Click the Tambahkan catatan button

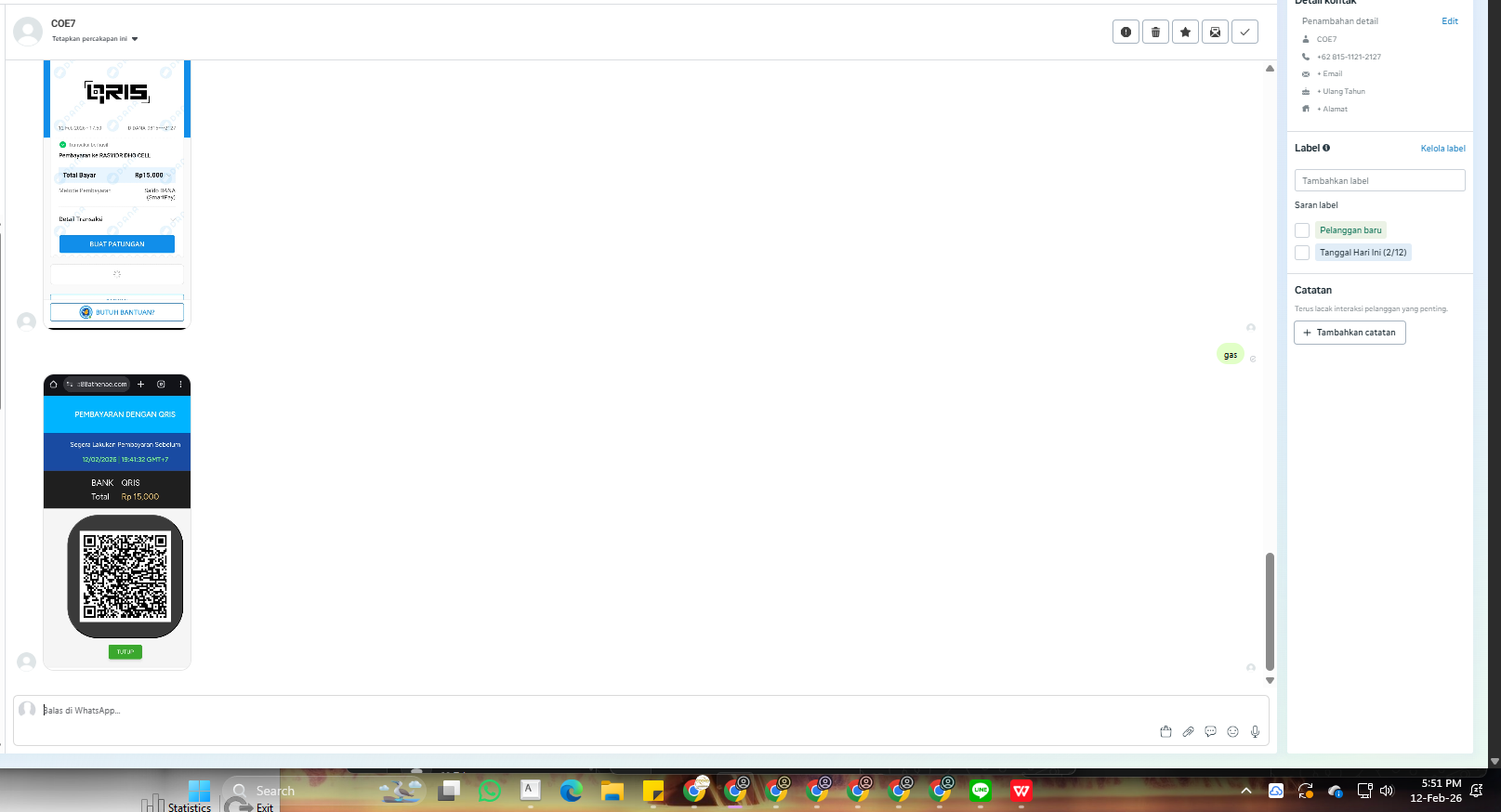point(1350,333)
